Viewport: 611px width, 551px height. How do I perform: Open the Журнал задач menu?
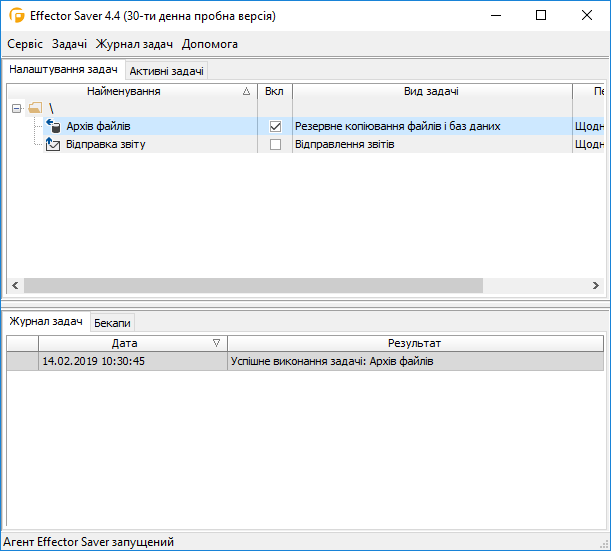(134, 44)
